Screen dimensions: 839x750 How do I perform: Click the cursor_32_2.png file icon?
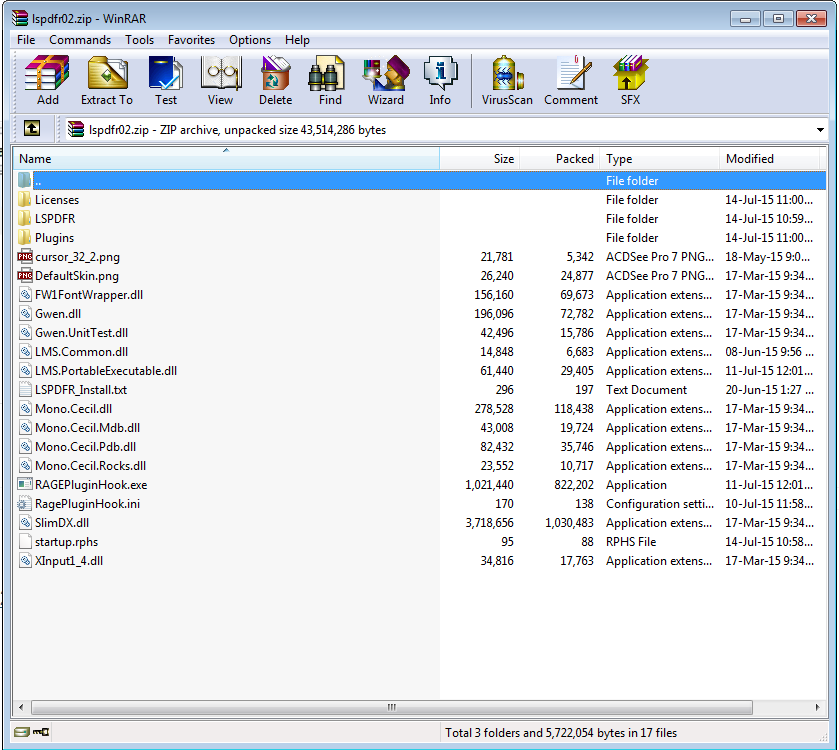pyautogui.click(x=25, y=257)
